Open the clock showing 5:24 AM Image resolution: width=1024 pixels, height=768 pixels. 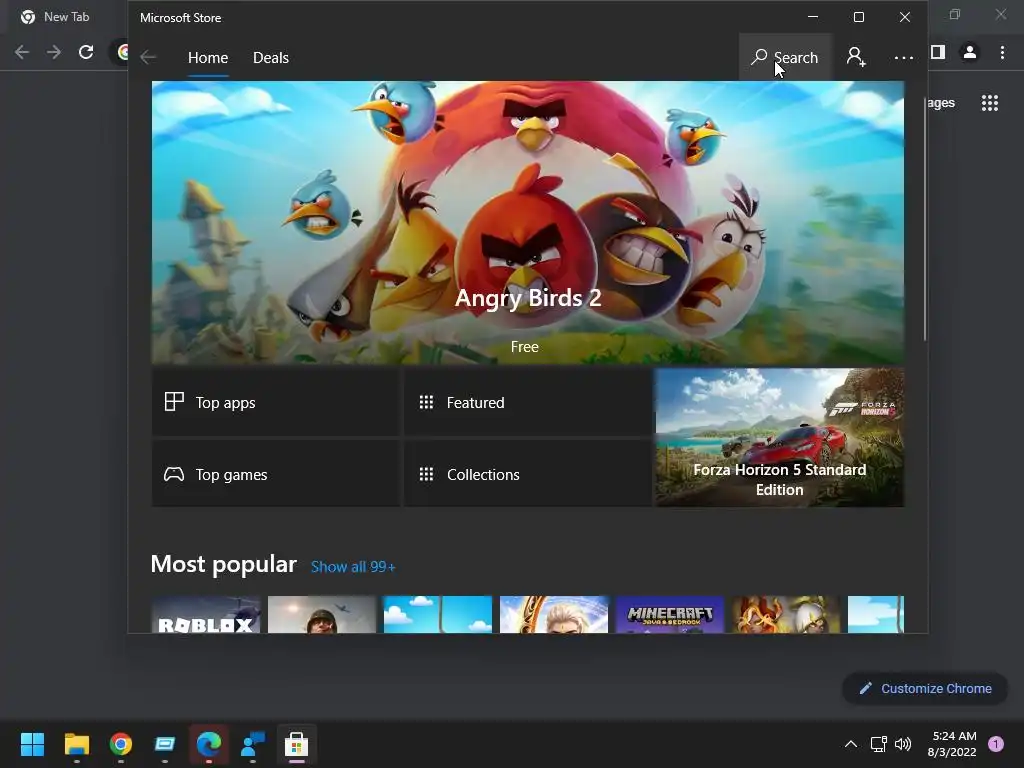click(x=952, y=744)
